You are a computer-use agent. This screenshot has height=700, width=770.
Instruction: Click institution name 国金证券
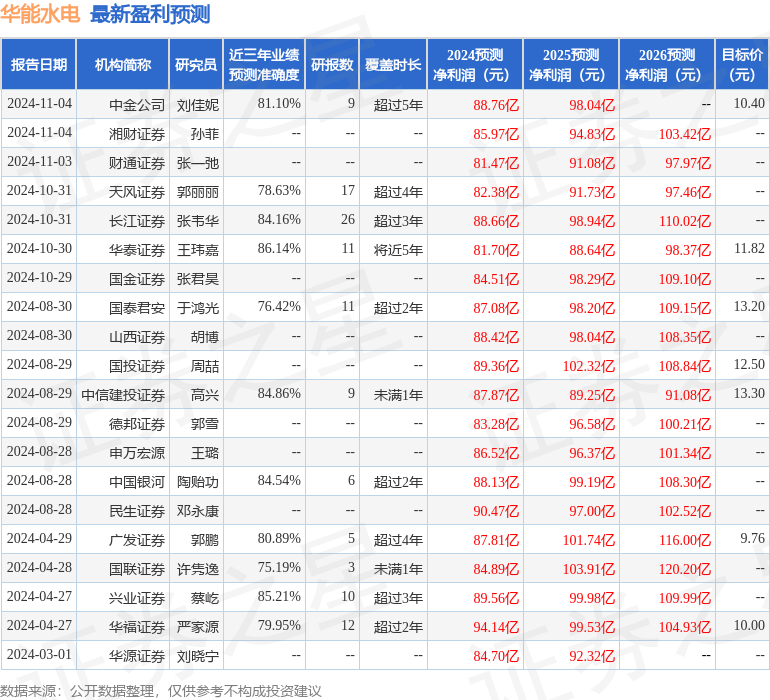[137, 279]
